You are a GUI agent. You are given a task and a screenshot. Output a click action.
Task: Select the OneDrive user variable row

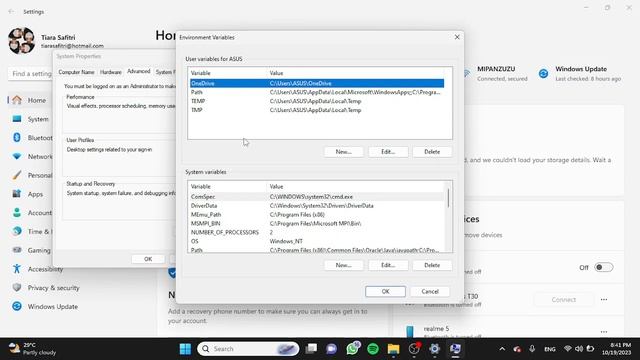coord(317,83)
